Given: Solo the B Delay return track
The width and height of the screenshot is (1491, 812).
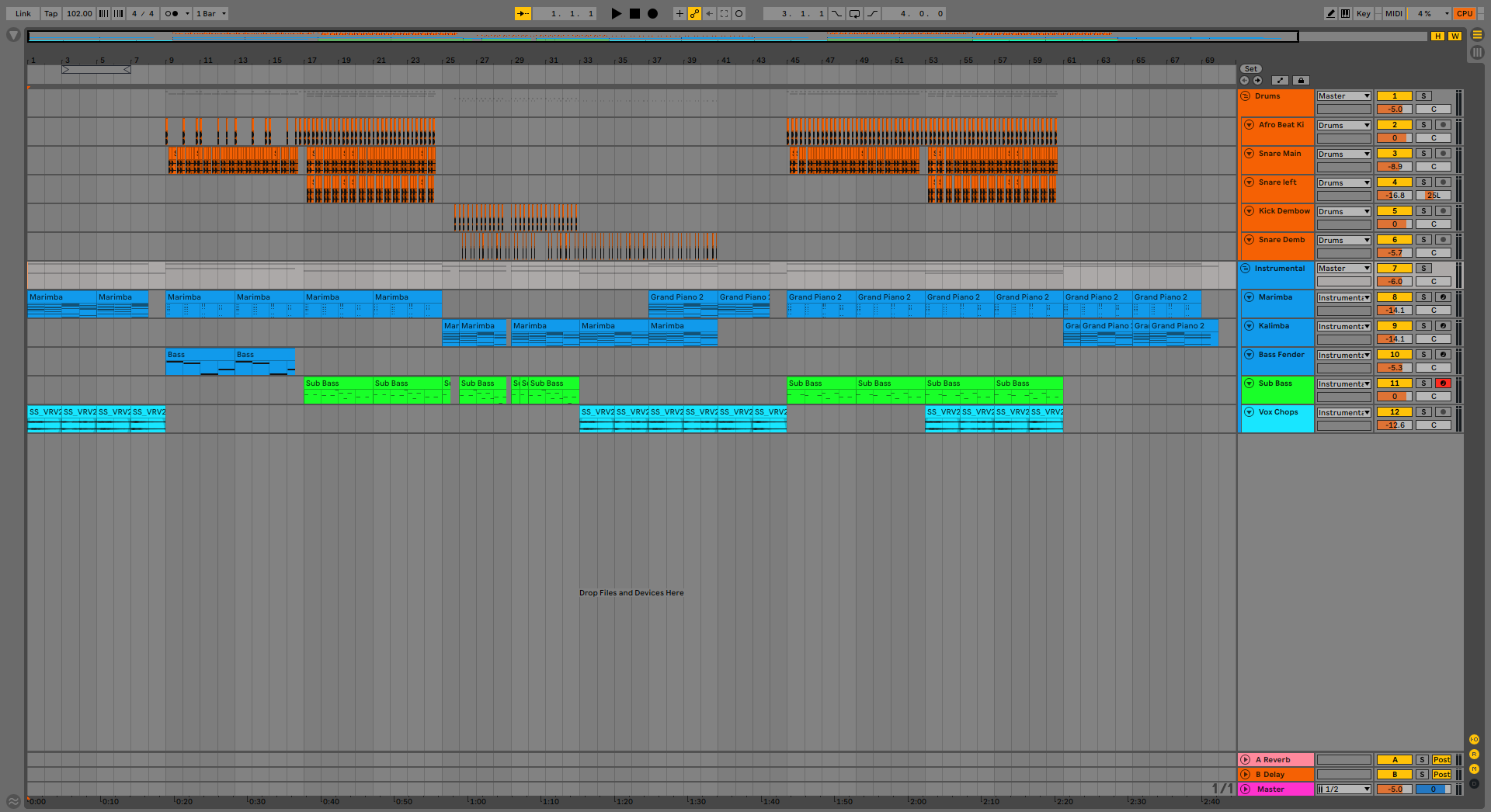Looking at the screenshot, I should coord(1422,775).
